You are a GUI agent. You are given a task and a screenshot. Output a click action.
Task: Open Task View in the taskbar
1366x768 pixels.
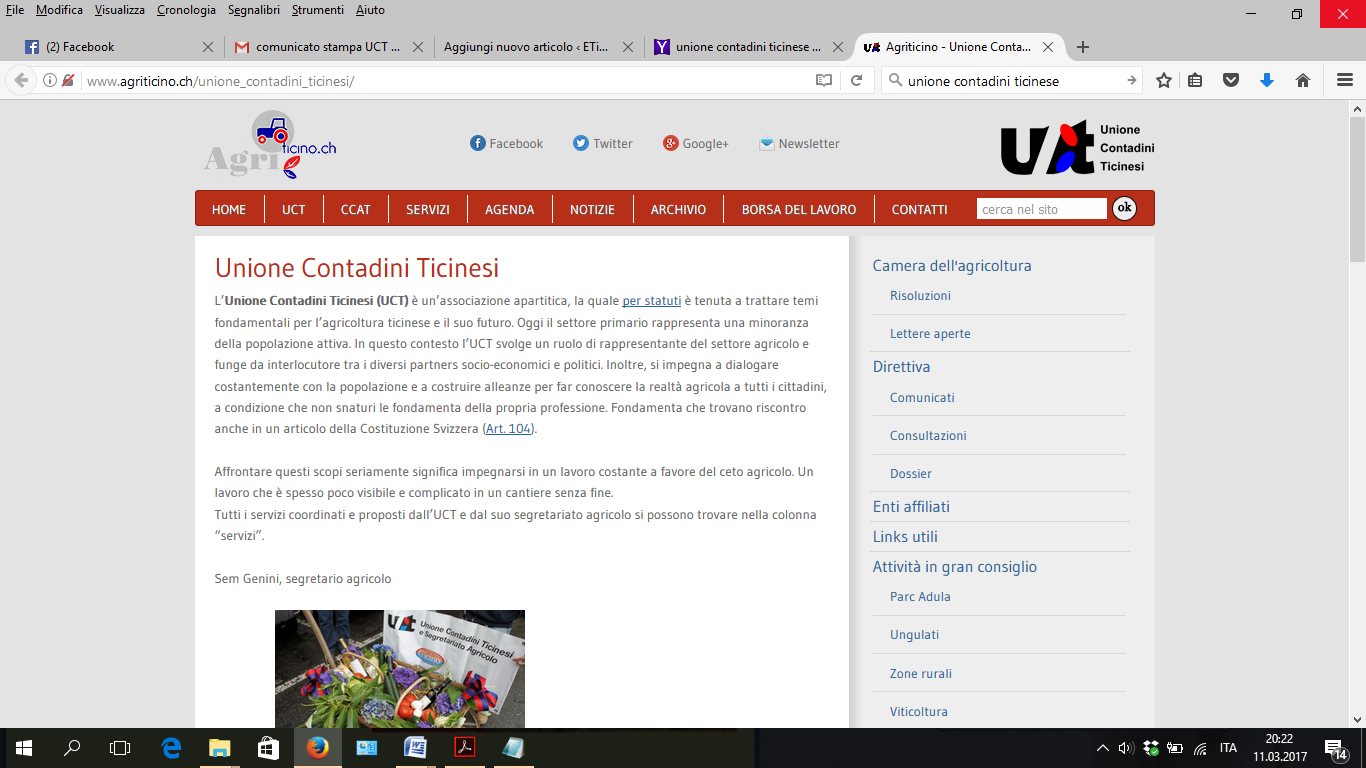tap(120, 747)
